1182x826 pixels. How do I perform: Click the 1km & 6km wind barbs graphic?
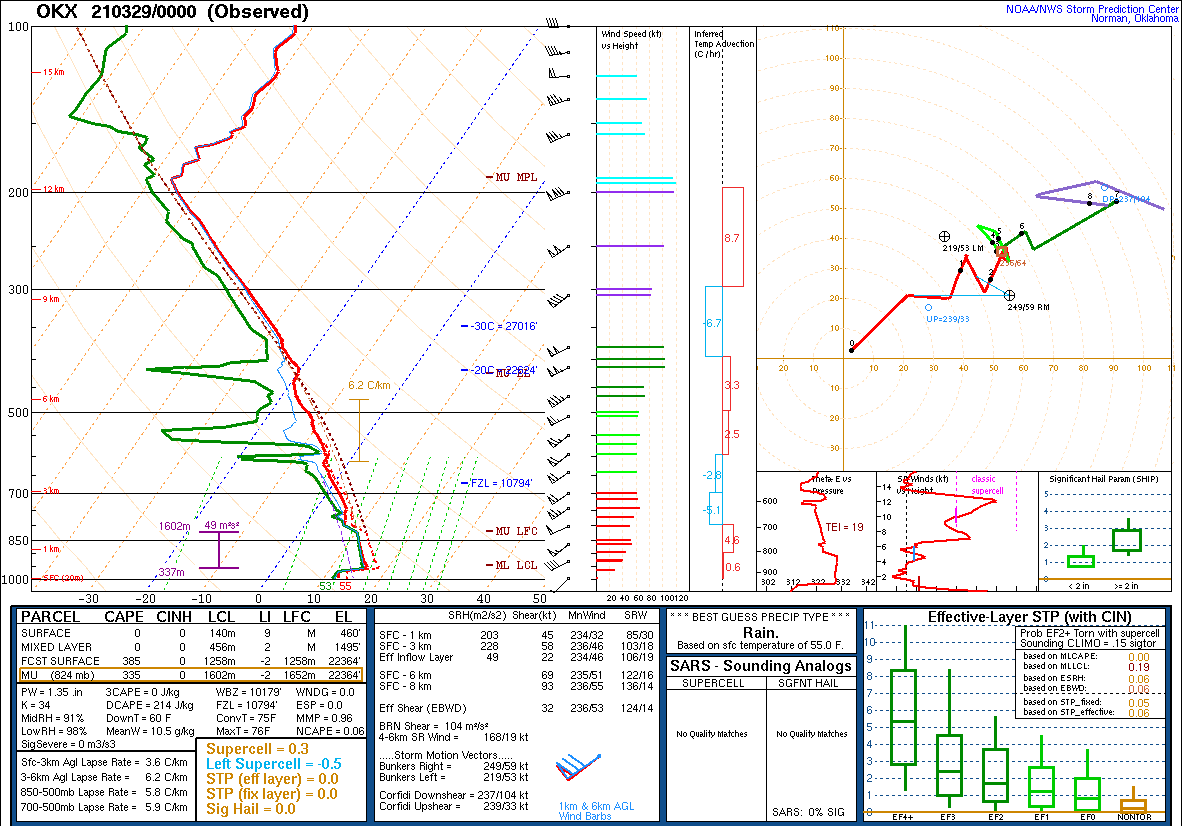click(x=578, y=768)
